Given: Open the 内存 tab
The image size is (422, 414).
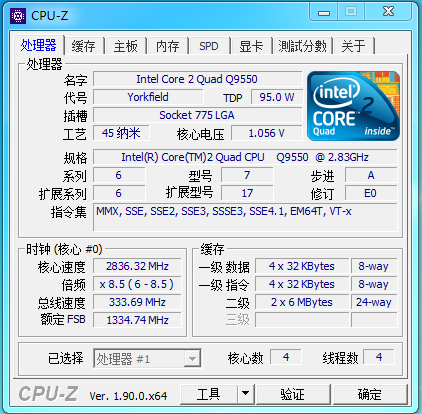Looking at the screenshot, I should (168, 46).
